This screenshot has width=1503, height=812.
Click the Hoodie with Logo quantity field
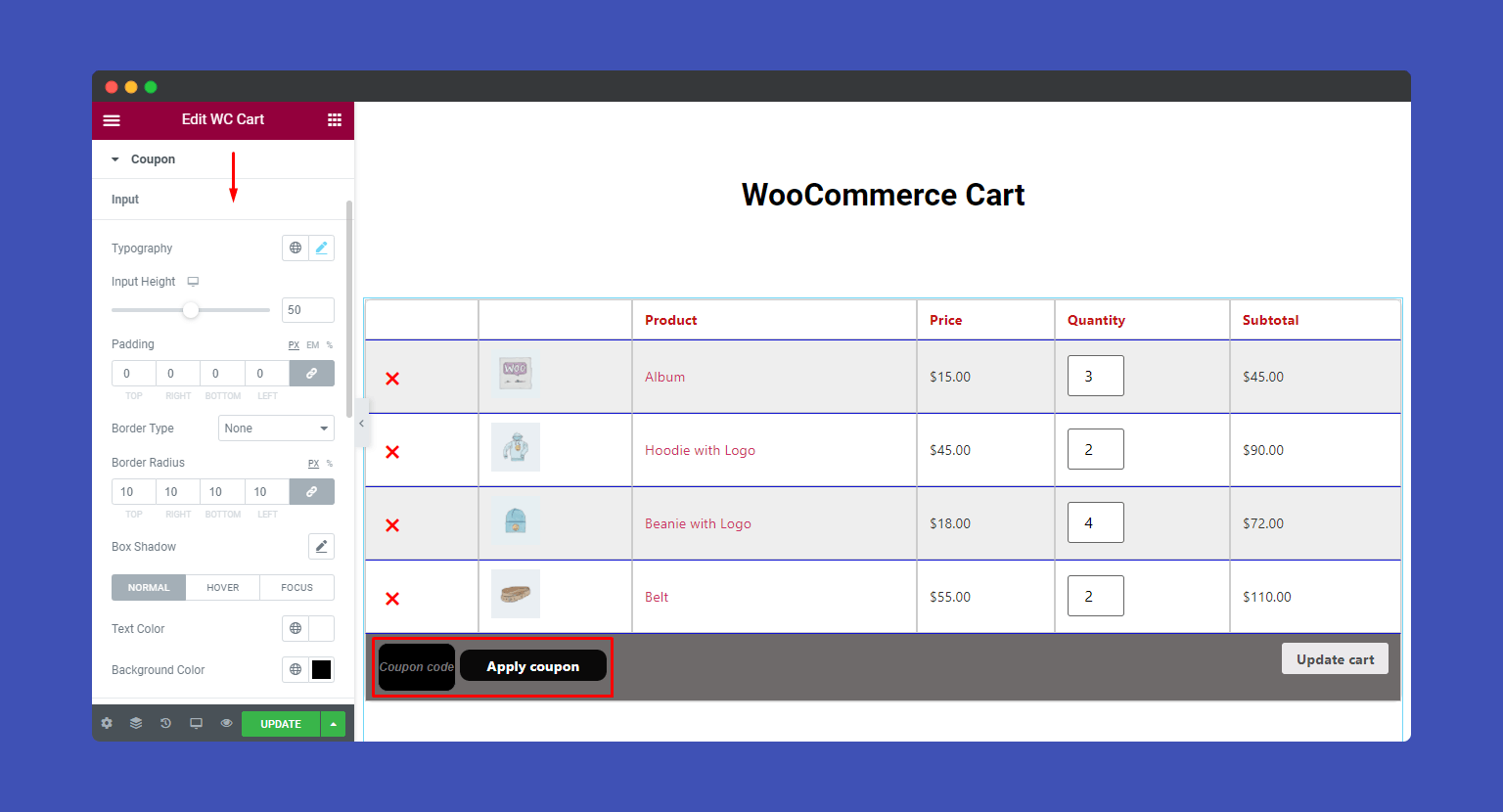click(x=1096, y=449)
